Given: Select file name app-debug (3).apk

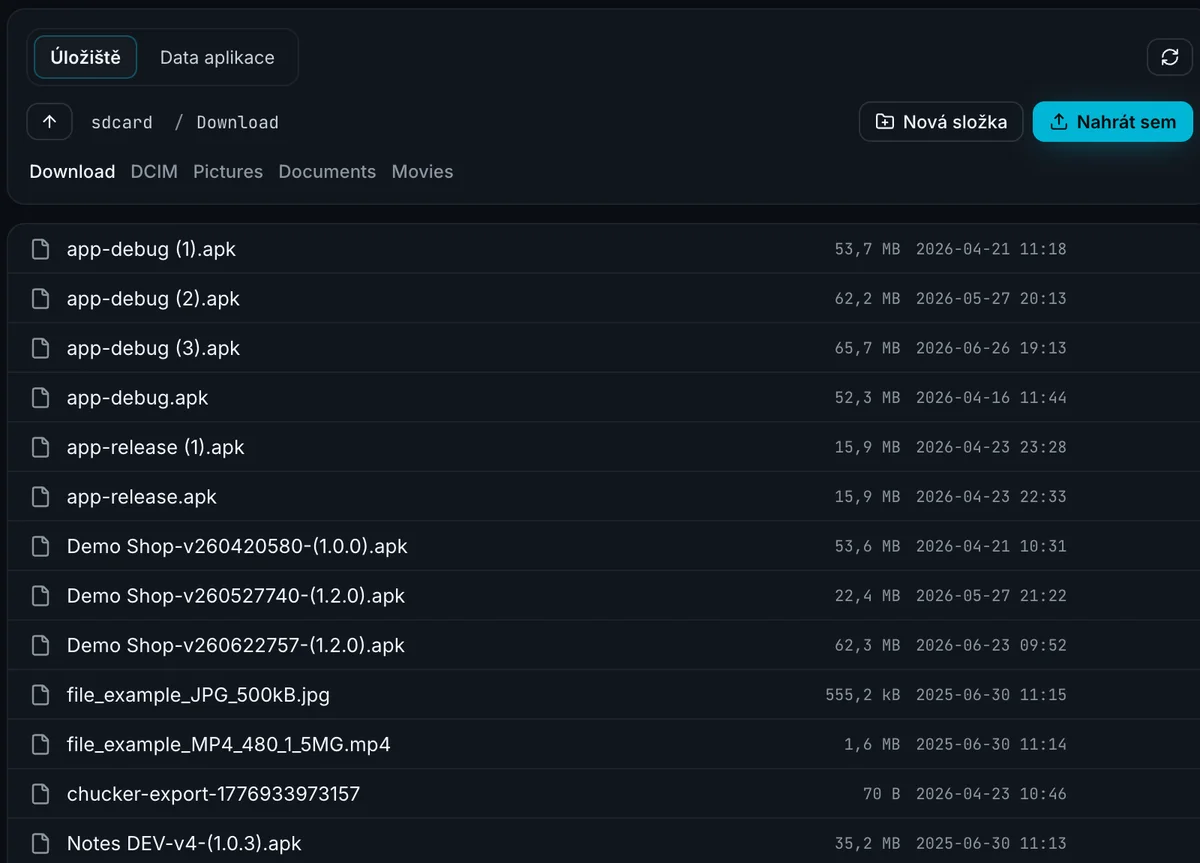Looking at the screenshot, I should point(153,348).
